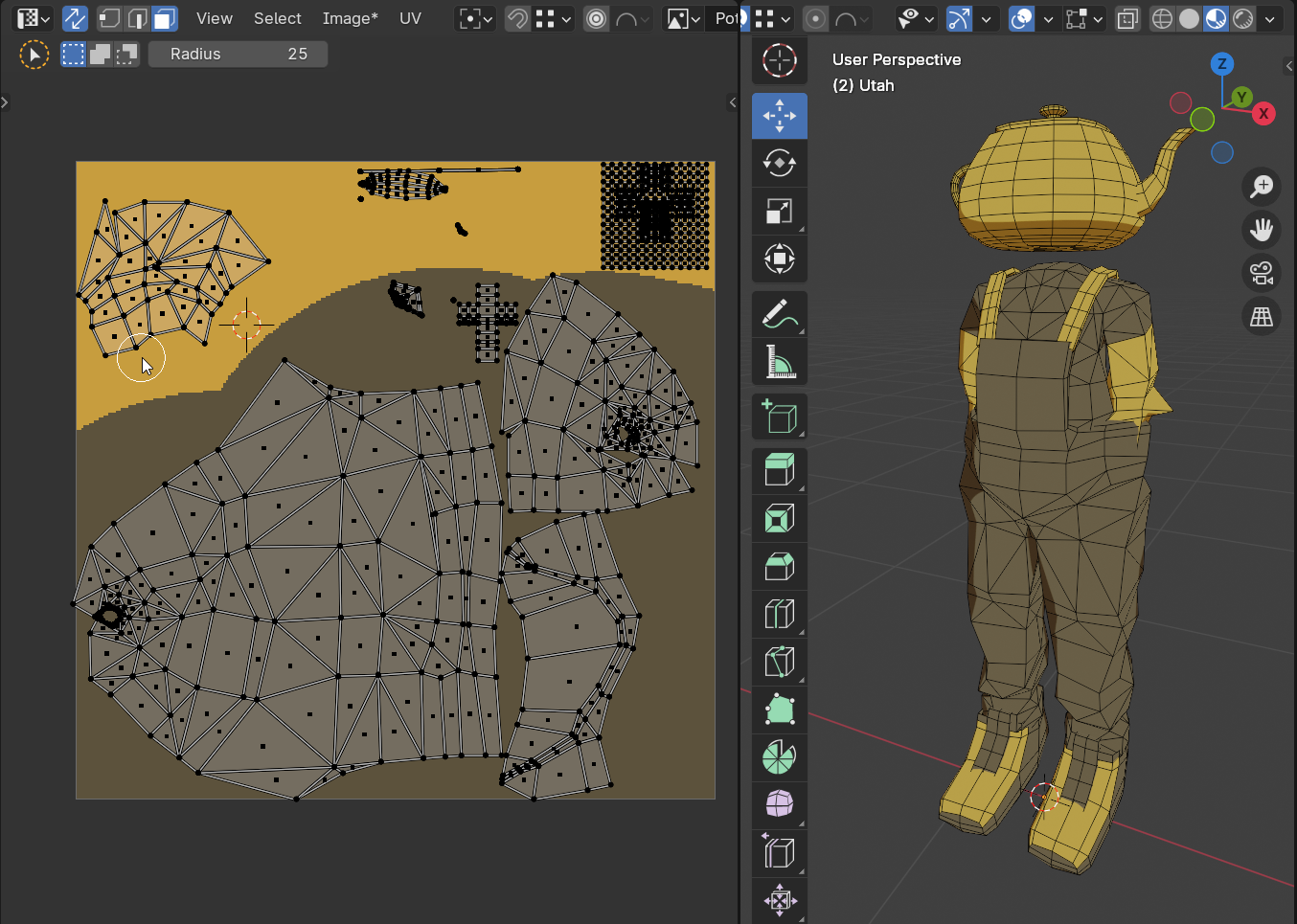Toggle snapping magnet in UV editor
This screenshot has width=1297, height=924.
tap(517, 18)
